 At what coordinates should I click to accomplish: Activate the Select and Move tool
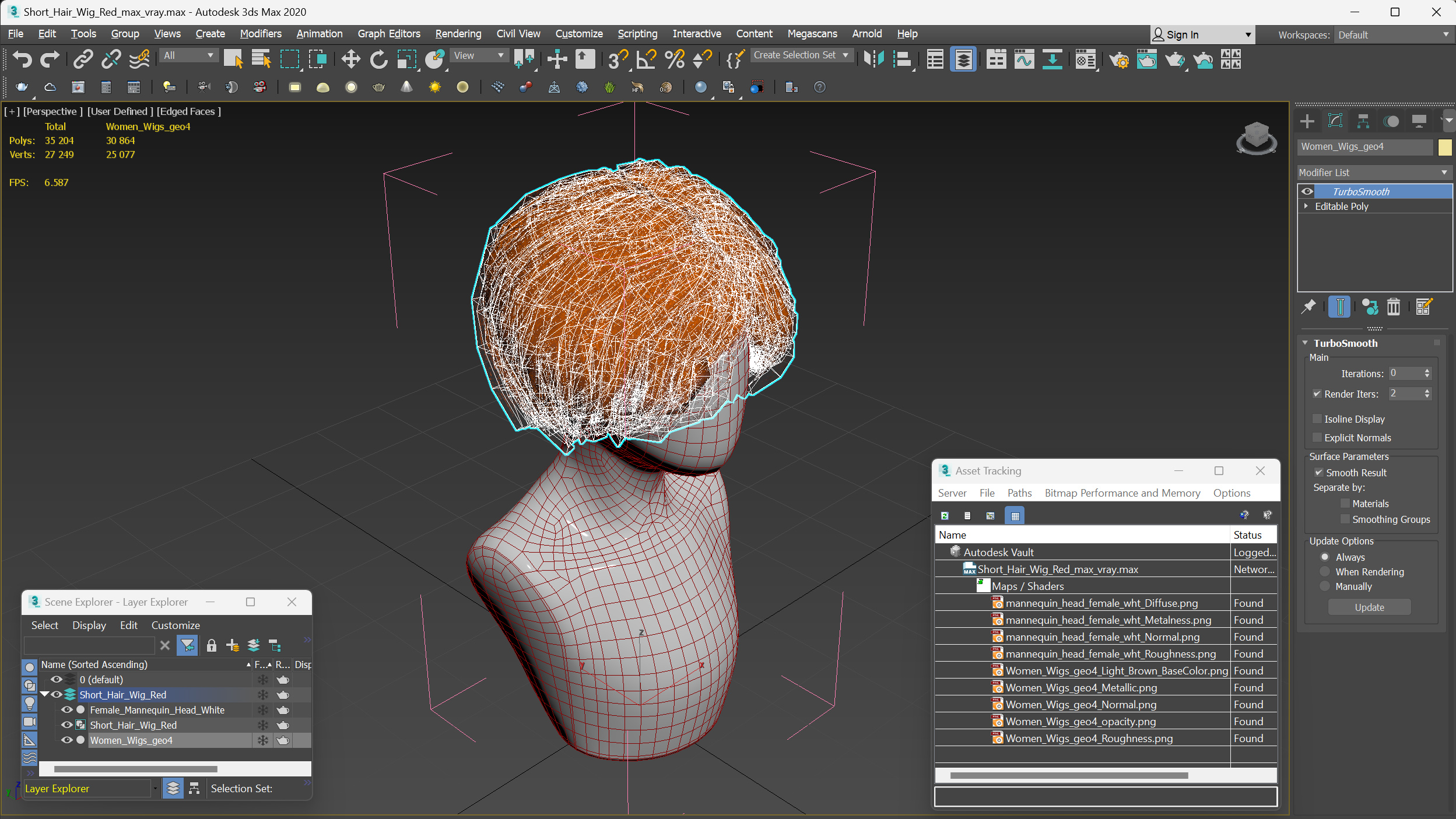click(350, 59)
